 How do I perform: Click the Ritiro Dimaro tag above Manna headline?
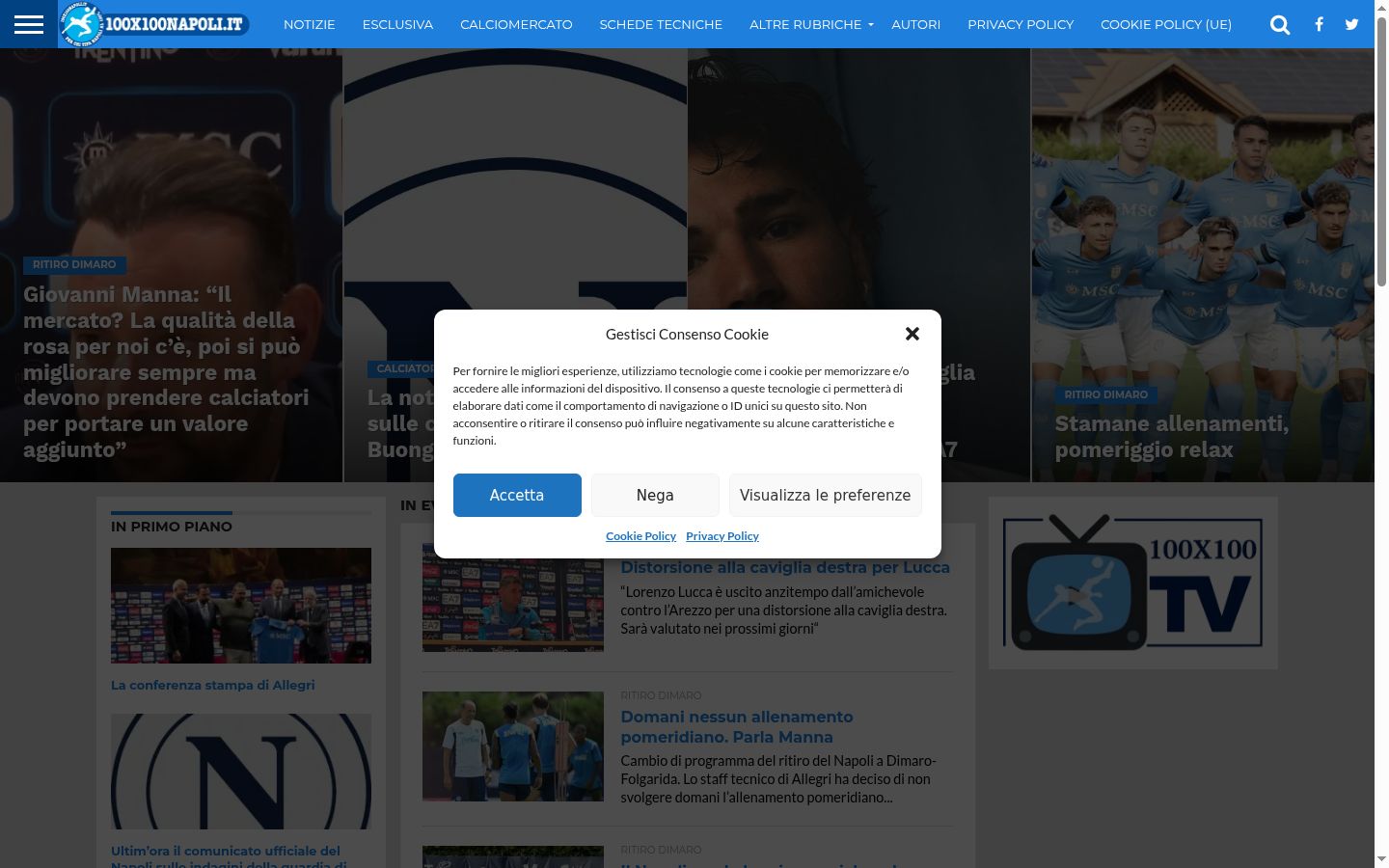click(74, 264)
